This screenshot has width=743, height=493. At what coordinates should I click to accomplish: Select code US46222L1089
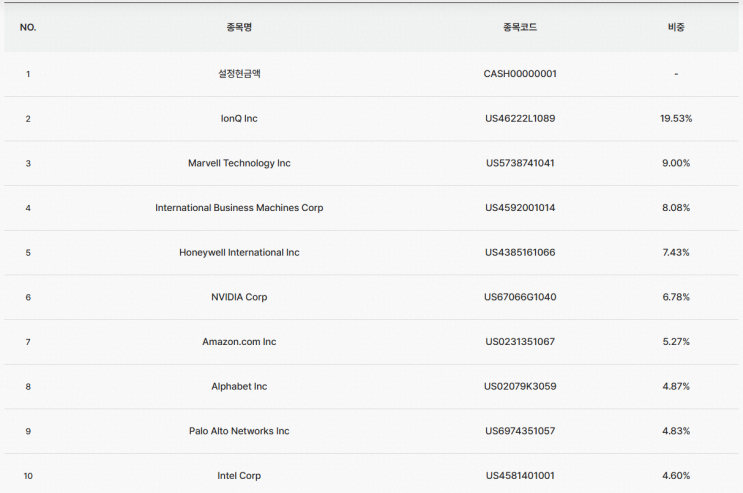(x=520, y=119)
